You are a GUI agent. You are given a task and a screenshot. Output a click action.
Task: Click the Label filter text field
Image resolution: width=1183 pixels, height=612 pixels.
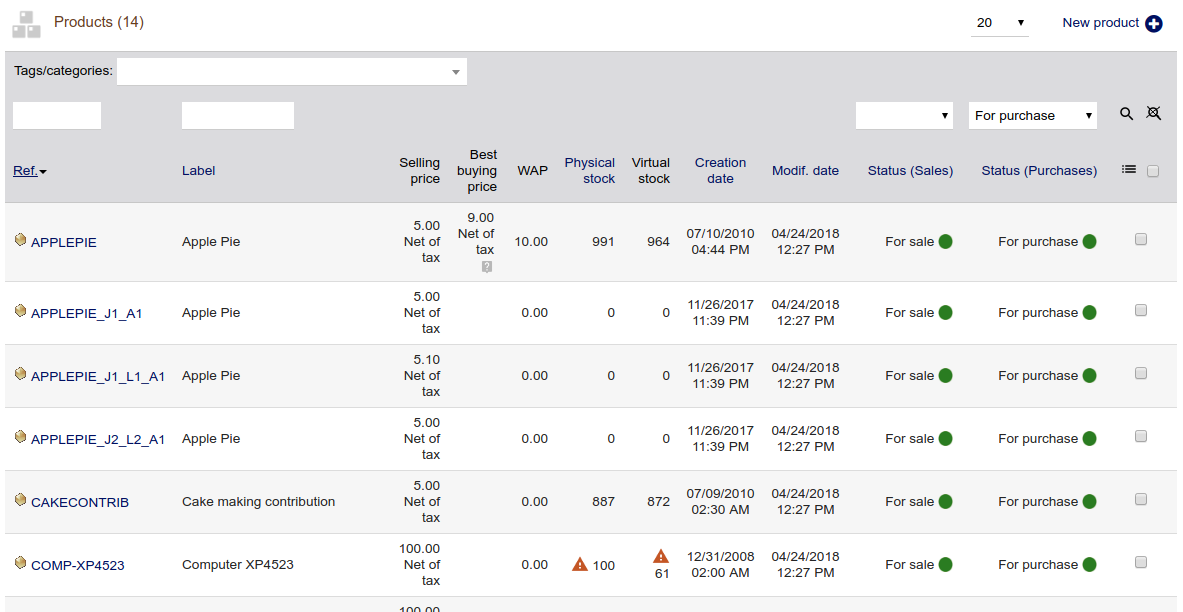pos(238,116)
